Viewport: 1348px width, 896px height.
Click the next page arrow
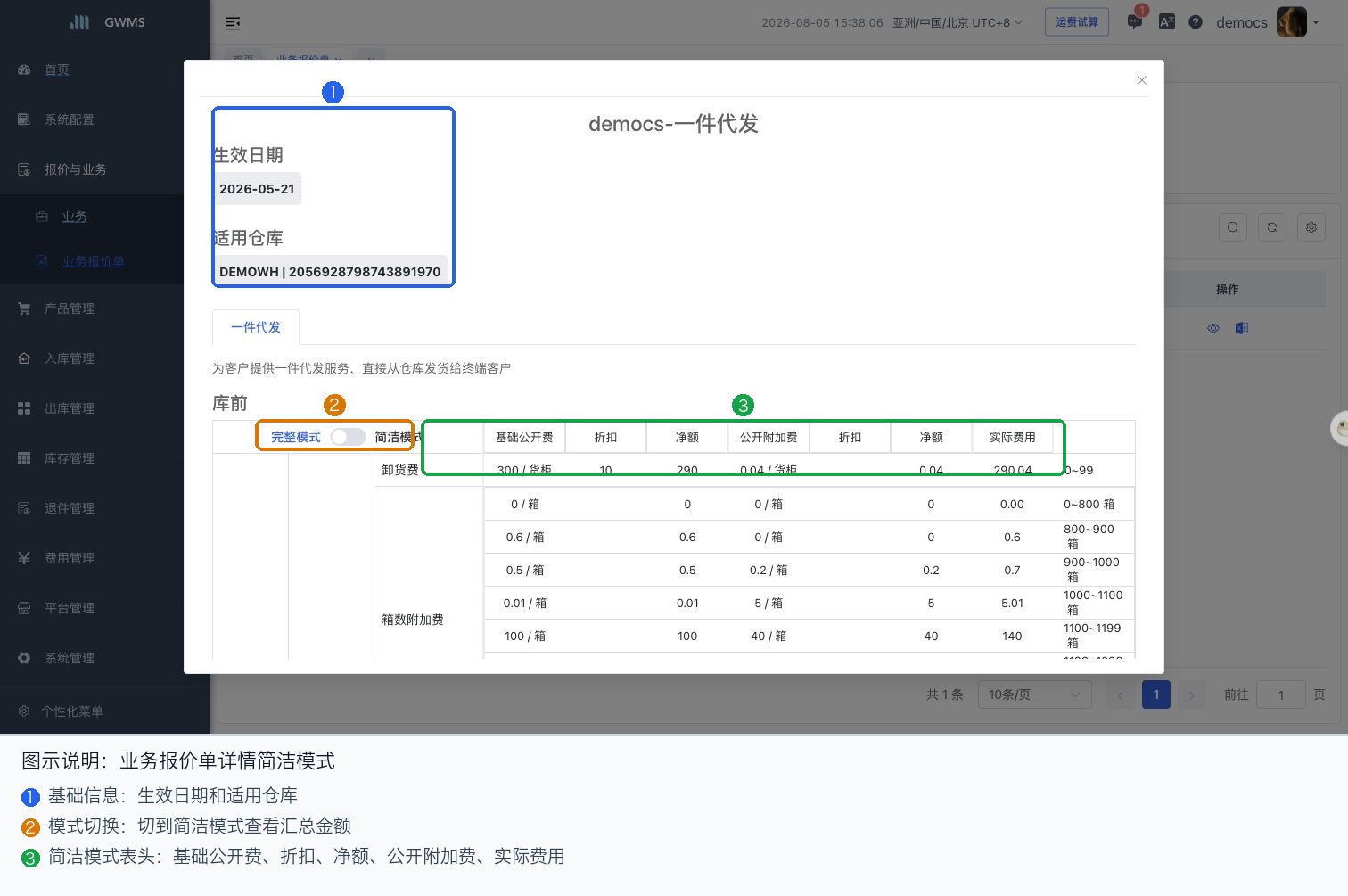pyautogui.click(x=1192, y=695)
